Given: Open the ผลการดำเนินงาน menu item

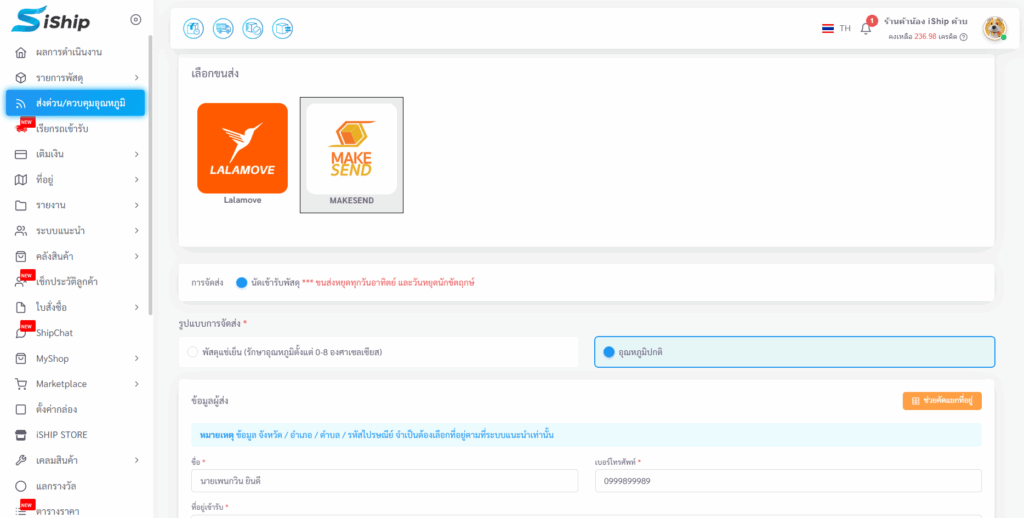Looking at the screenshot, I should click(x=69, y=52).
